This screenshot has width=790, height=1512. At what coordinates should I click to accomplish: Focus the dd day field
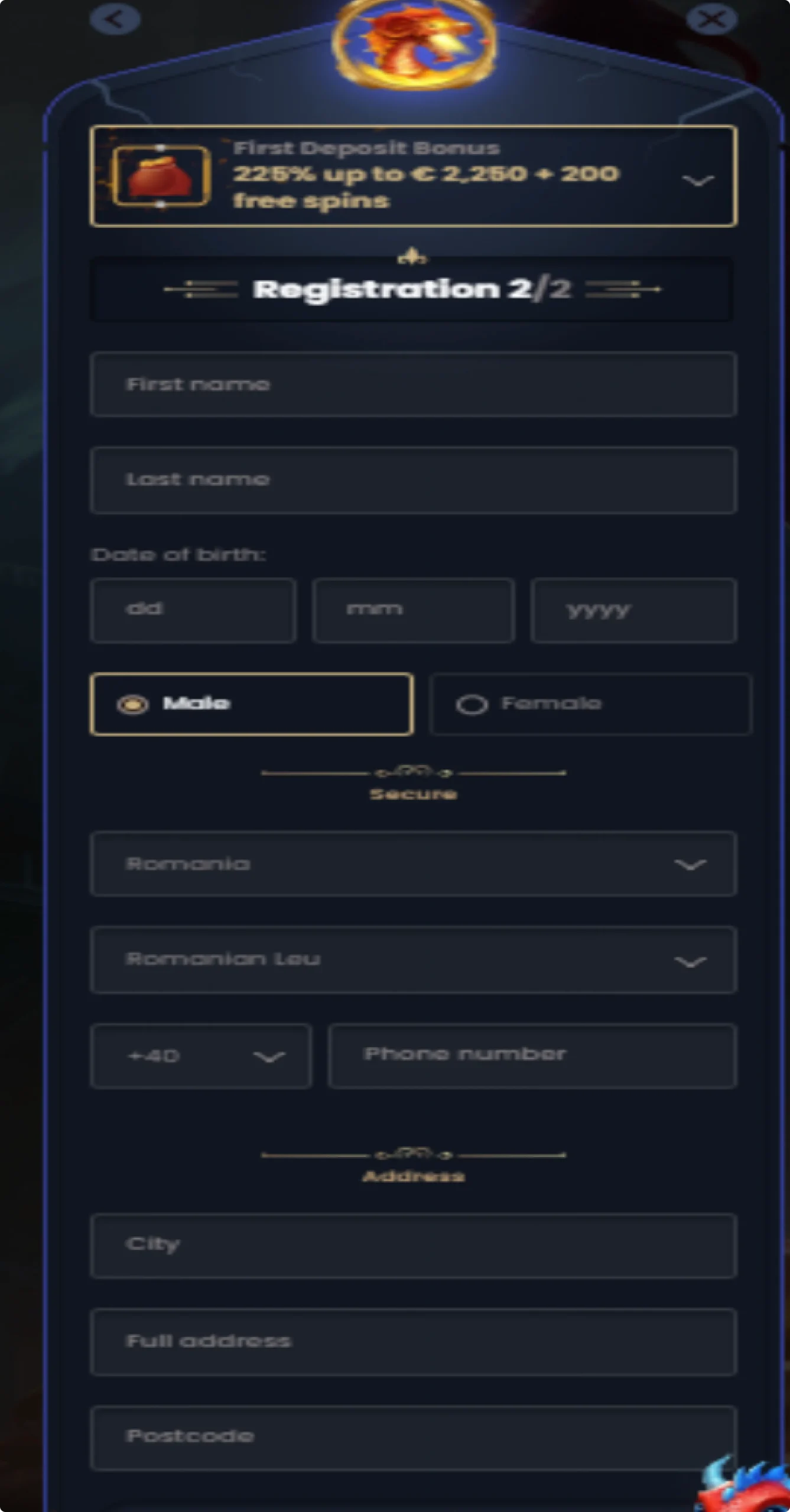click(x=193, y=610)
